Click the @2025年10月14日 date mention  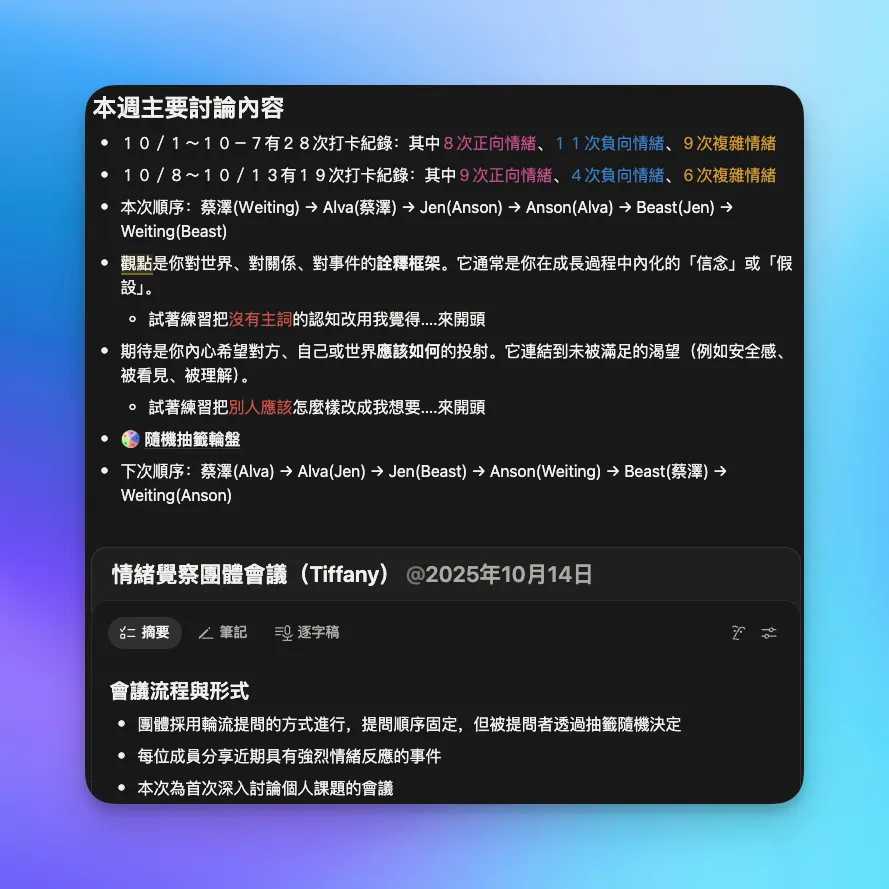pyautogui.click(x=499, y=575)
